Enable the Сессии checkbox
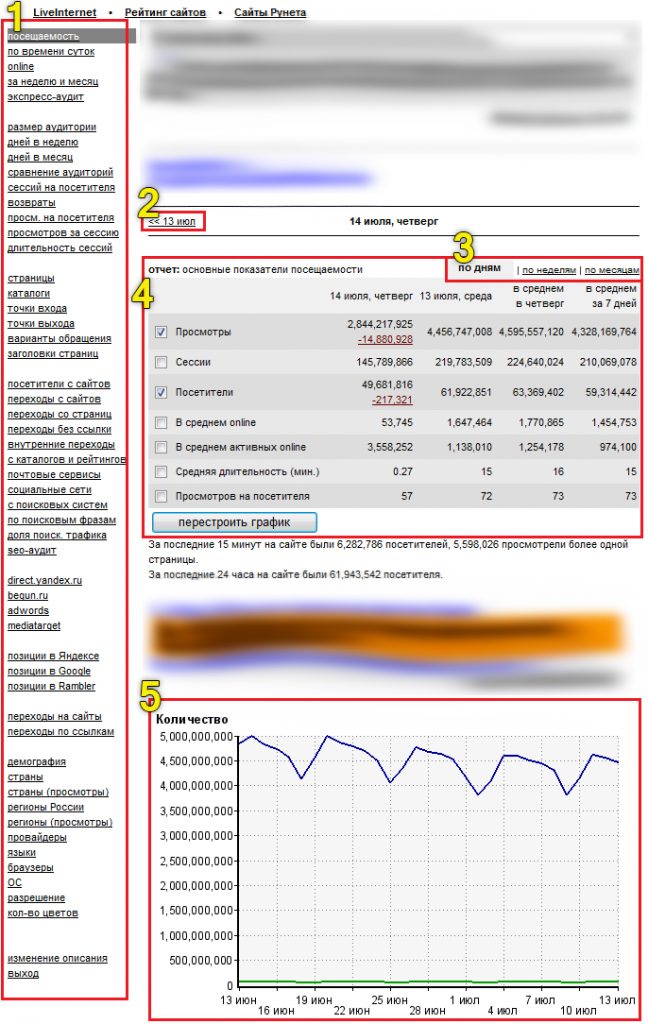This screenshot has height=1024, width=648. pyautogui.click(x=162, y=362)
